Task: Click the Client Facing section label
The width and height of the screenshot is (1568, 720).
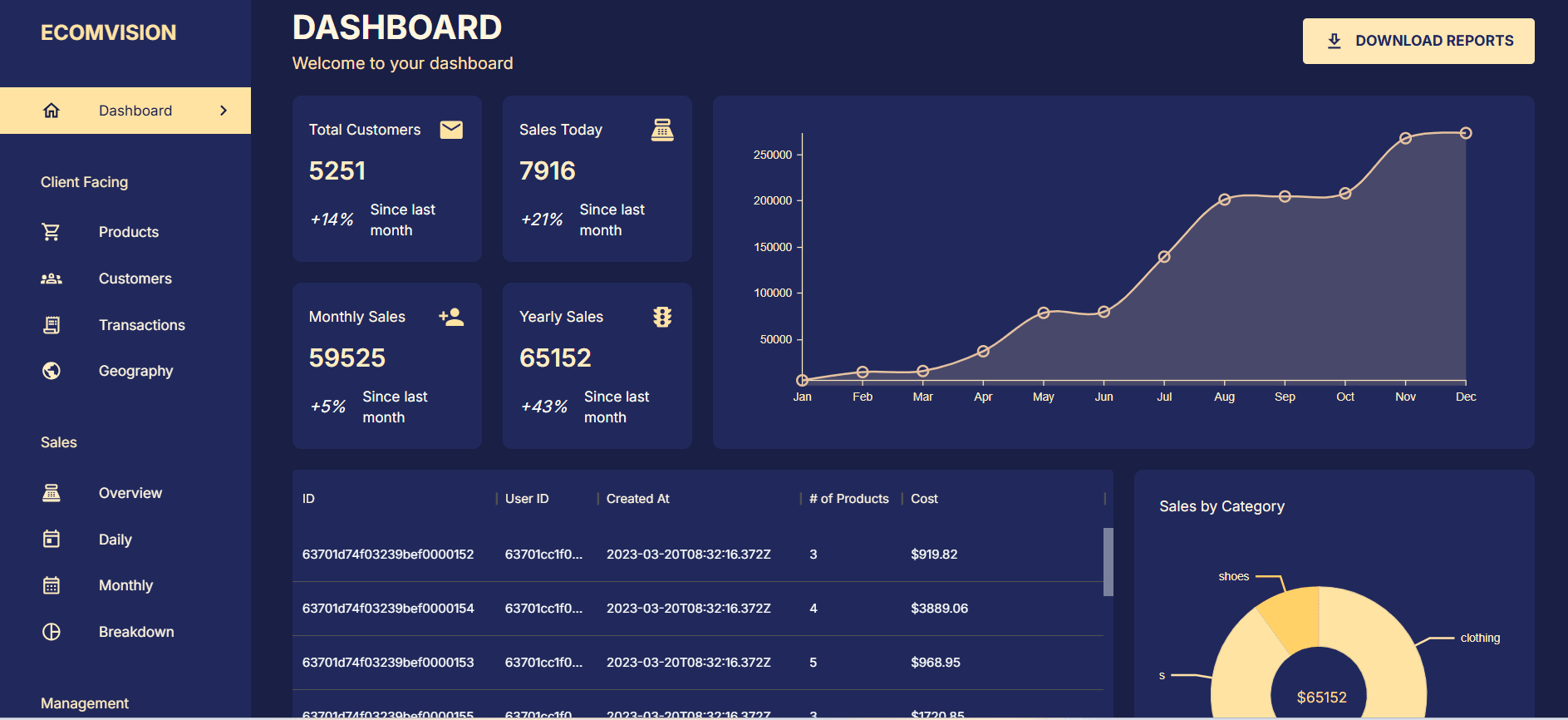Action: (x=85, y=182)
